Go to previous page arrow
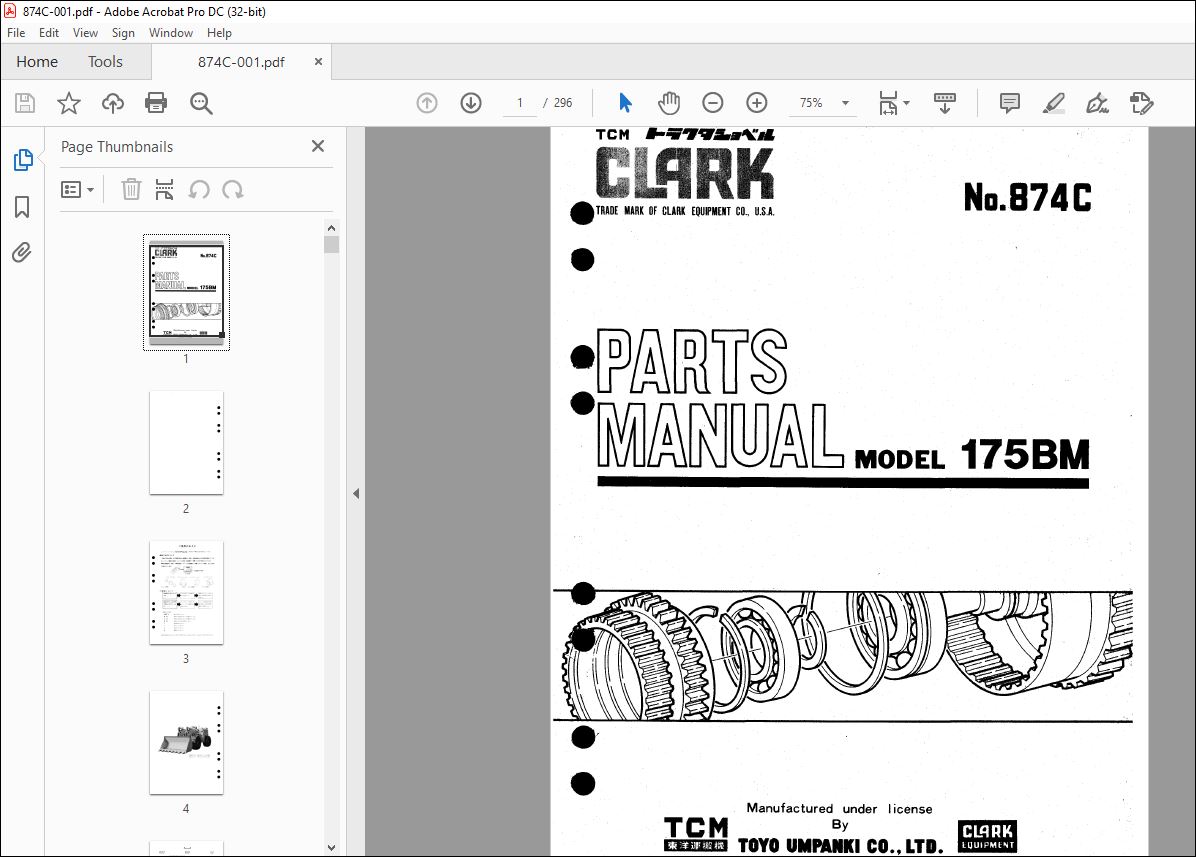 427,103
